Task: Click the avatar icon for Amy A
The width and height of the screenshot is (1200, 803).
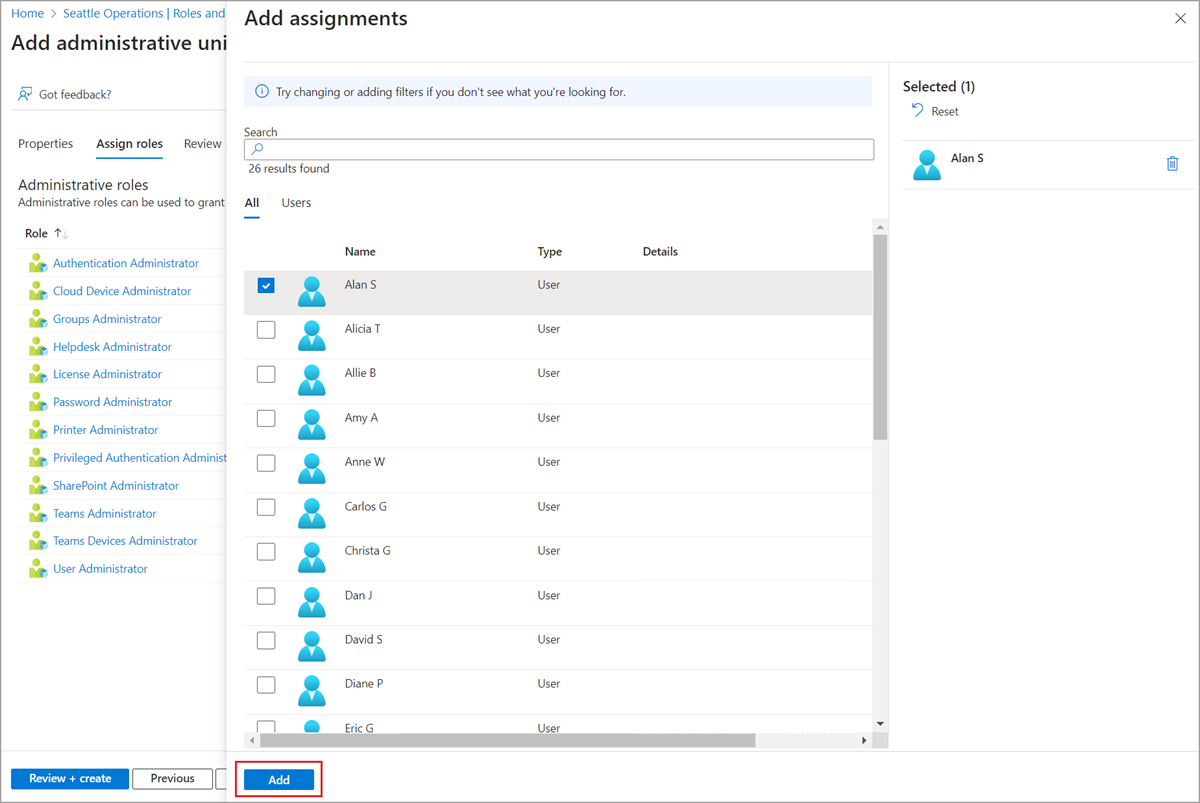Action: point(312,425)
